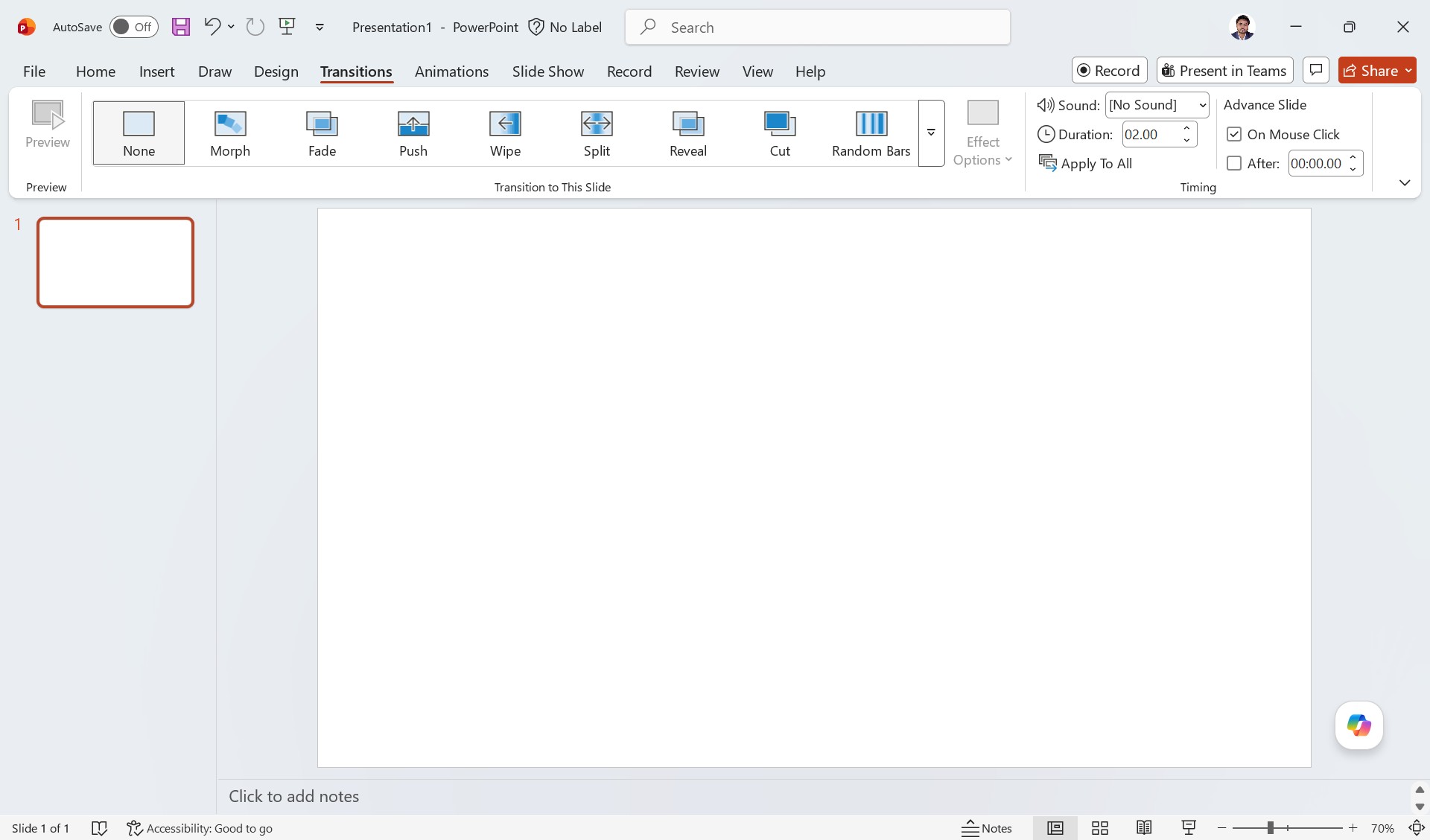The image size is (1430, 840).
Task: Switch to Reading View icon
Action: [x=1145, y=828]
